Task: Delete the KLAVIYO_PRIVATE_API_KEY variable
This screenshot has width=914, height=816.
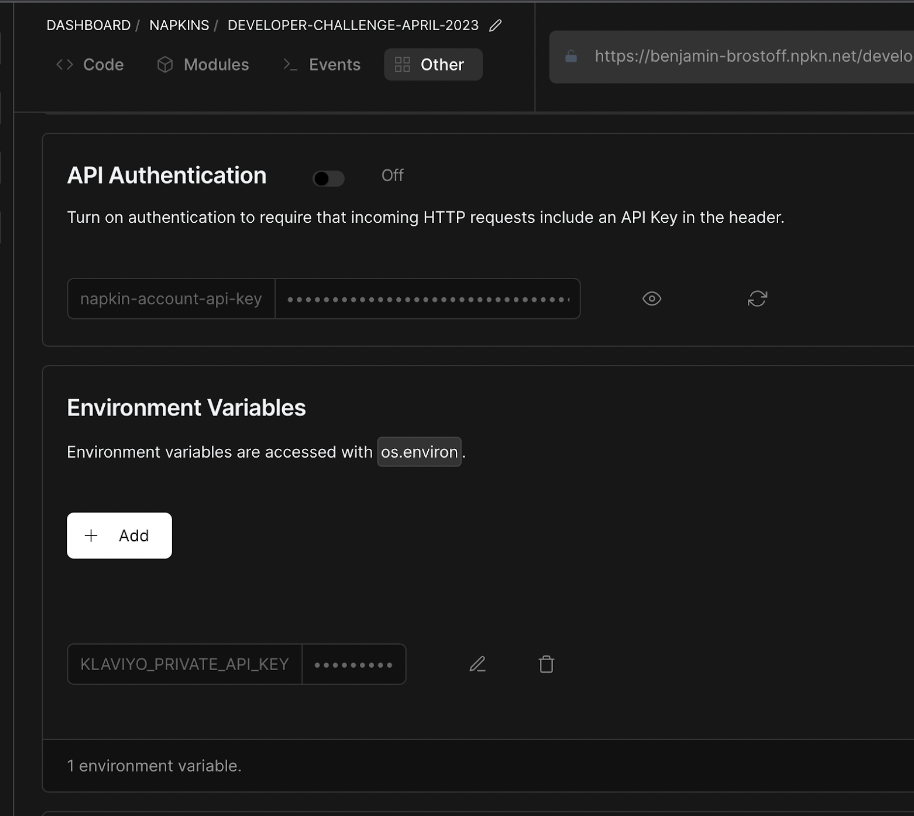Action: pos(546,664)
